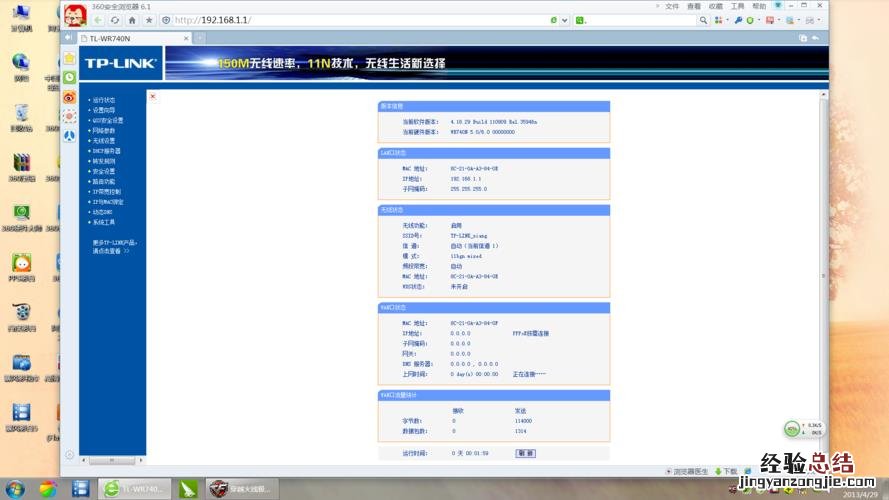Viewport: 889px width, 500px height.
Task: Click the 360 browser avatar logo
Action: coord(74,15)
